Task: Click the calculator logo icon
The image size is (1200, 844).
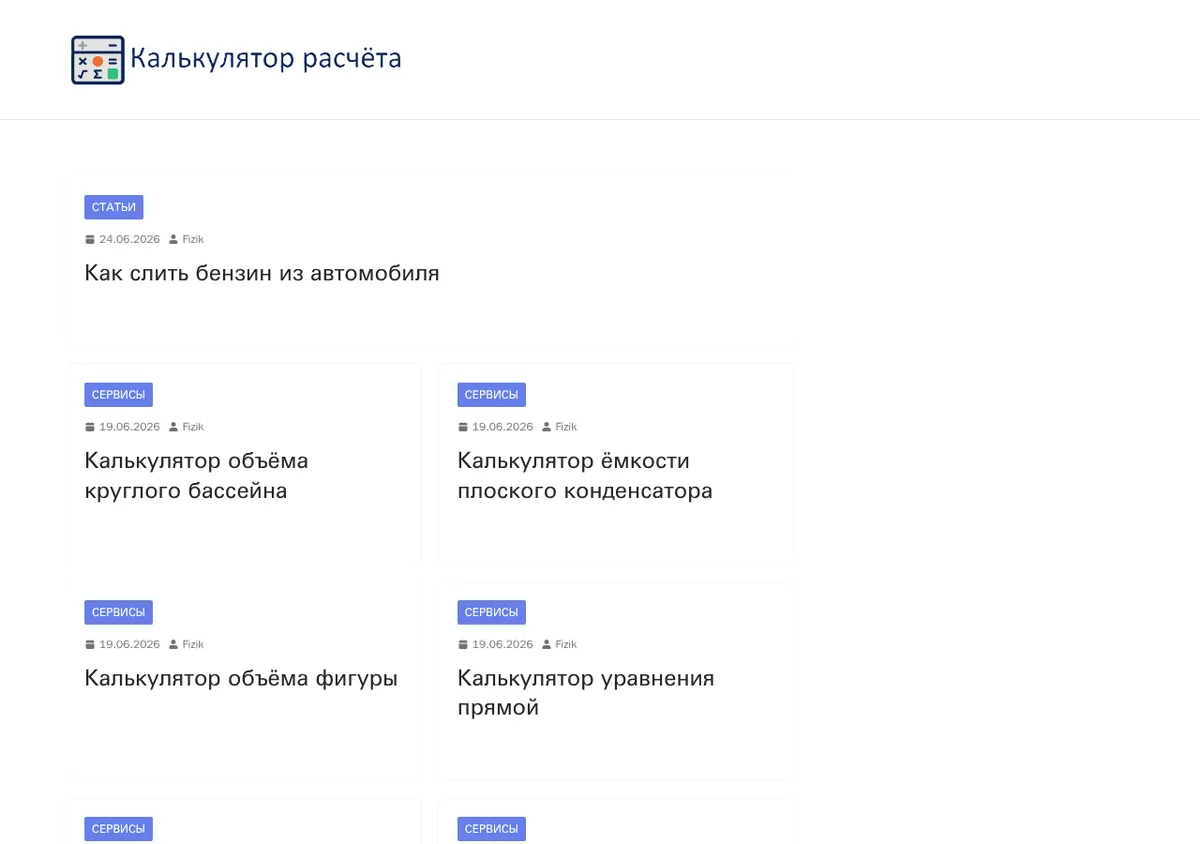Action: tap(98, 60)
